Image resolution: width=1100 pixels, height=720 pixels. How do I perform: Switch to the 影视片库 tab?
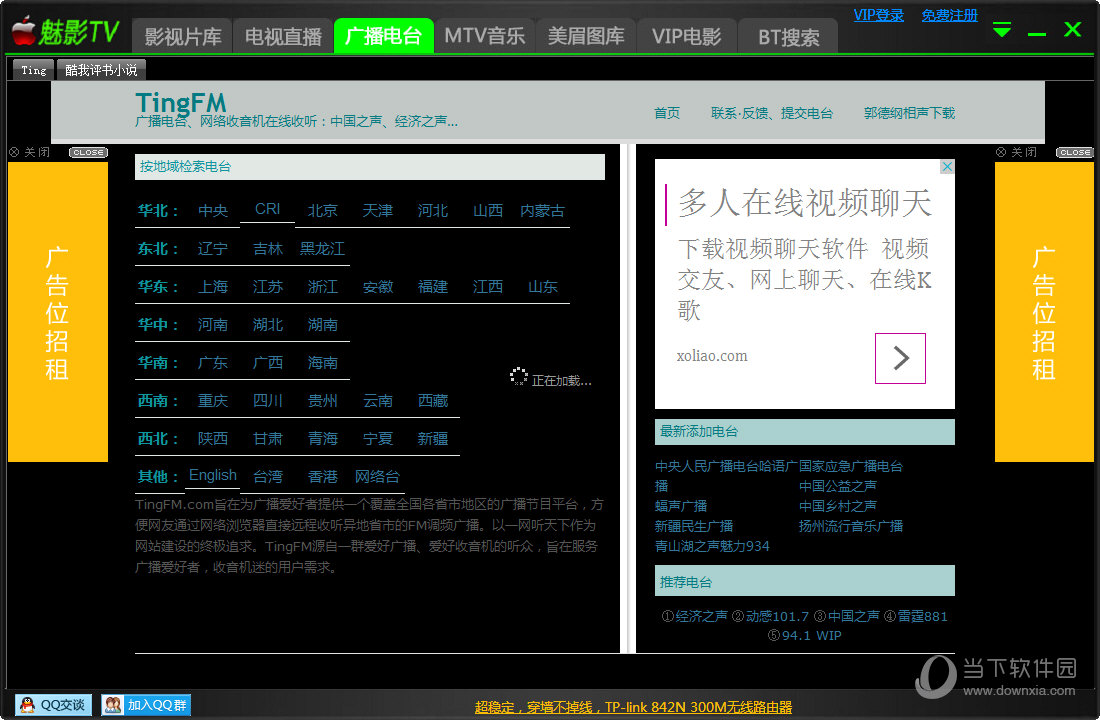tap(182, 36)
